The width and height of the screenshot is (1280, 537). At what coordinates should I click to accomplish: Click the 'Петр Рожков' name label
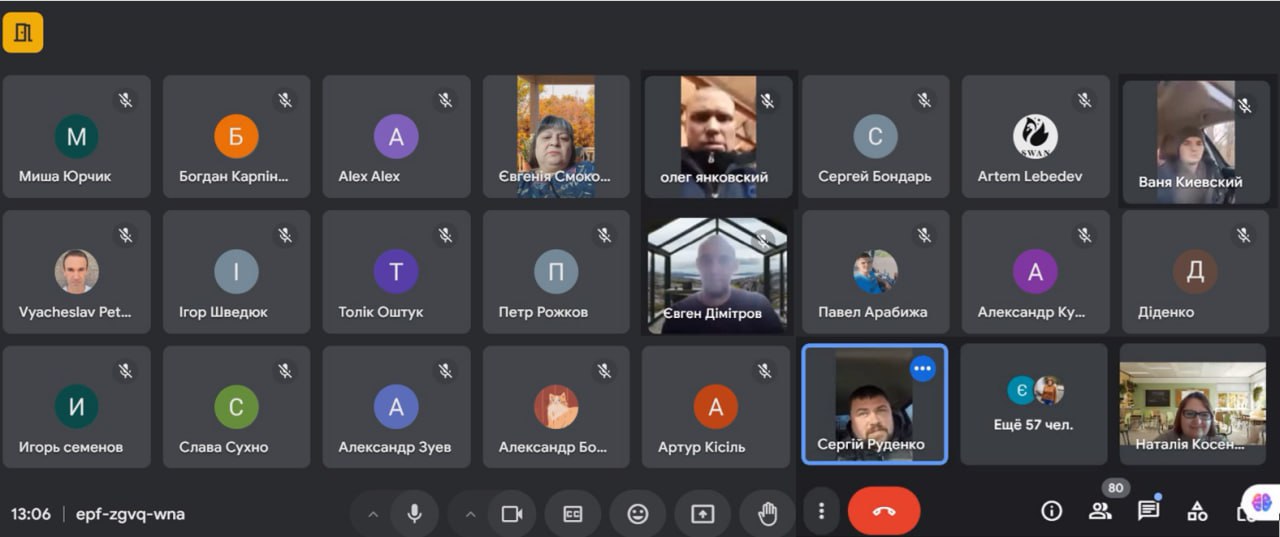pos(543,312)
